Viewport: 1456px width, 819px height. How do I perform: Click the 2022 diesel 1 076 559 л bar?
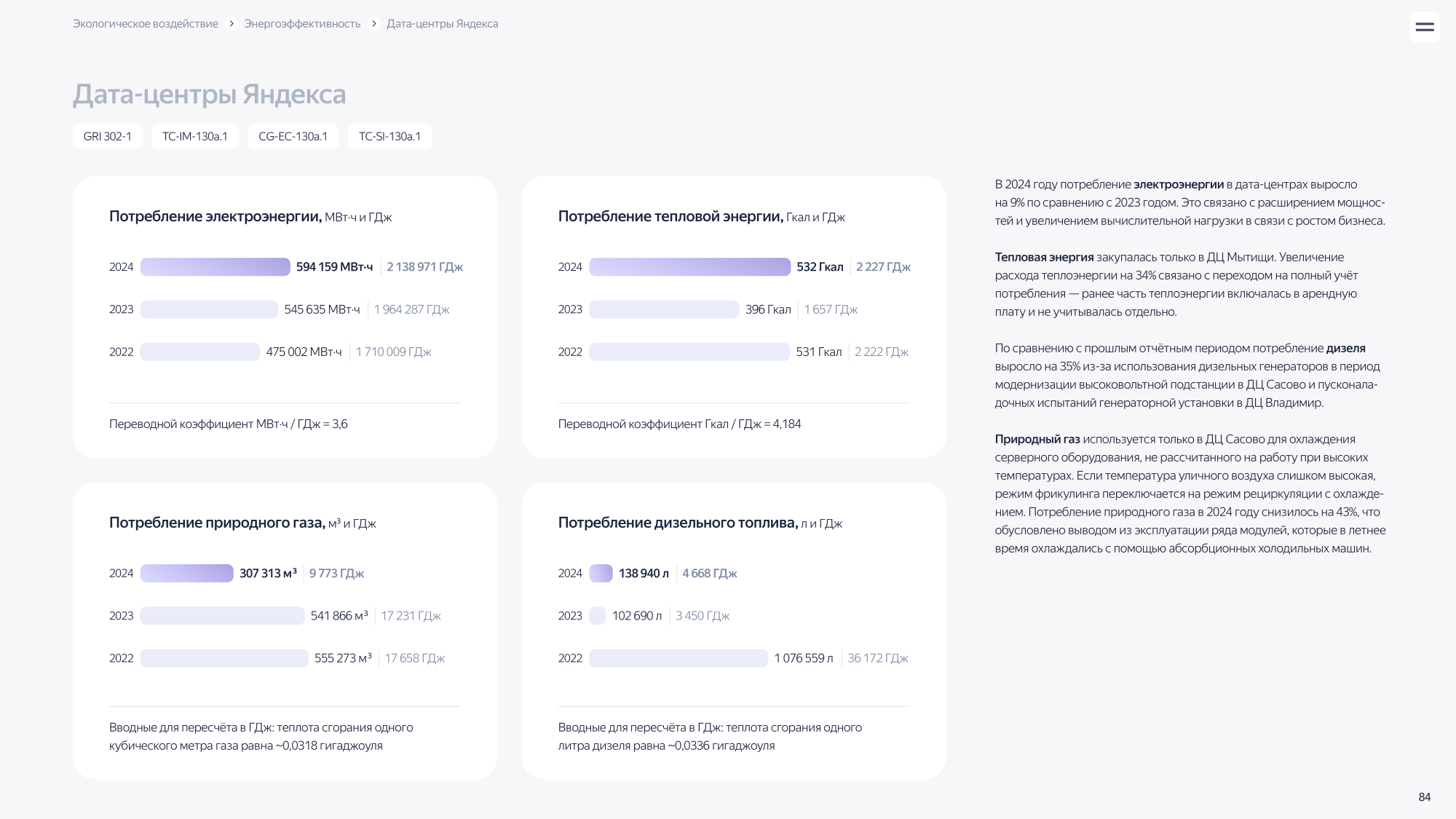pyautogui.click(x=678, y=658)
